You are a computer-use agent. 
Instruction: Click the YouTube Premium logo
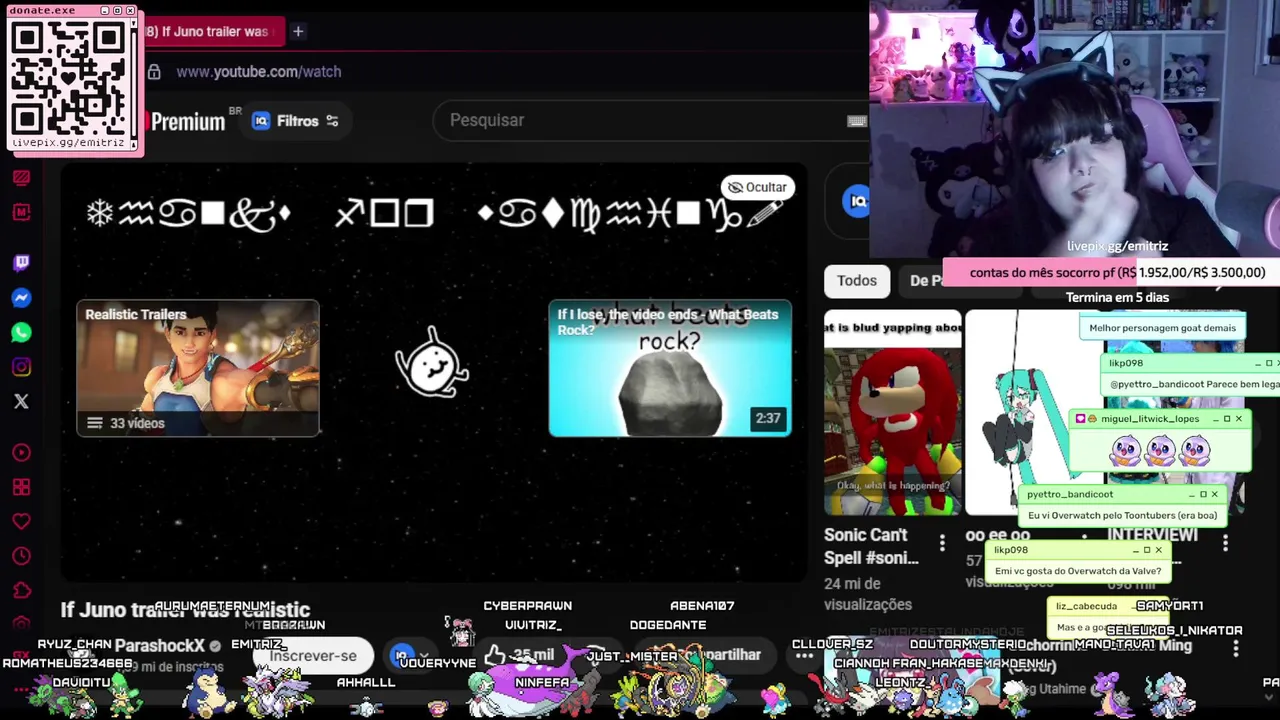[187, 121]
